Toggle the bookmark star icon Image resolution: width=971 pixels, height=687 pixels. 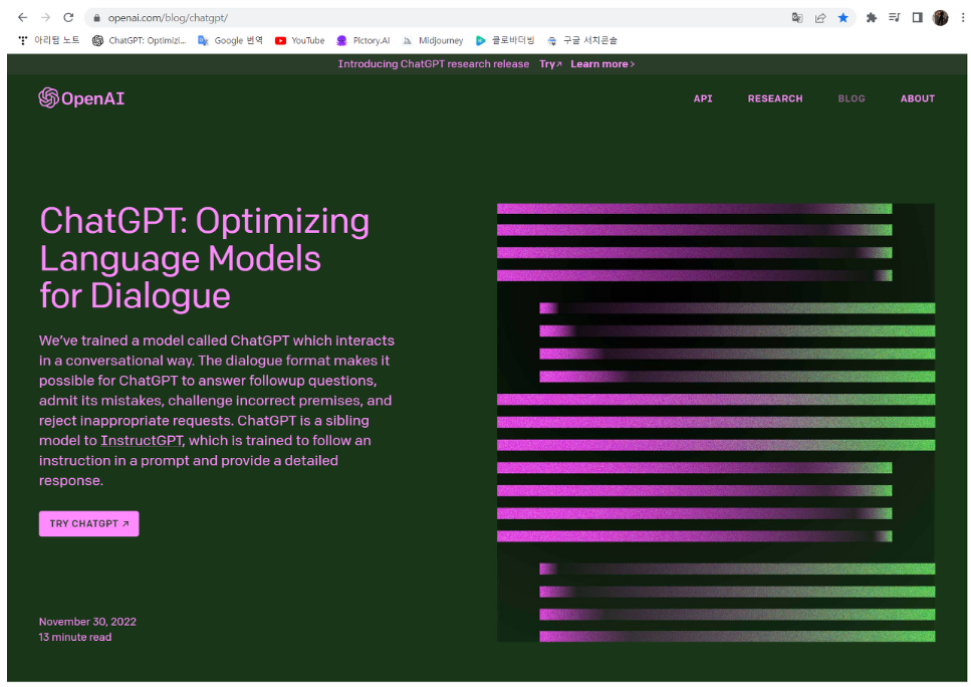pos(843,18)
